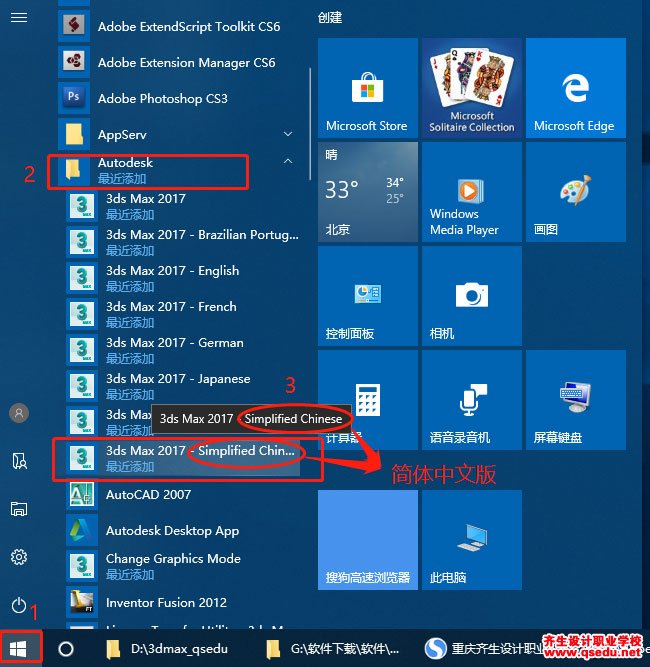Image resolution: width=650 pixels, height=667 pixels.
Task: Collapse the Autodesk folder chevron
Action: click(288, 161)
